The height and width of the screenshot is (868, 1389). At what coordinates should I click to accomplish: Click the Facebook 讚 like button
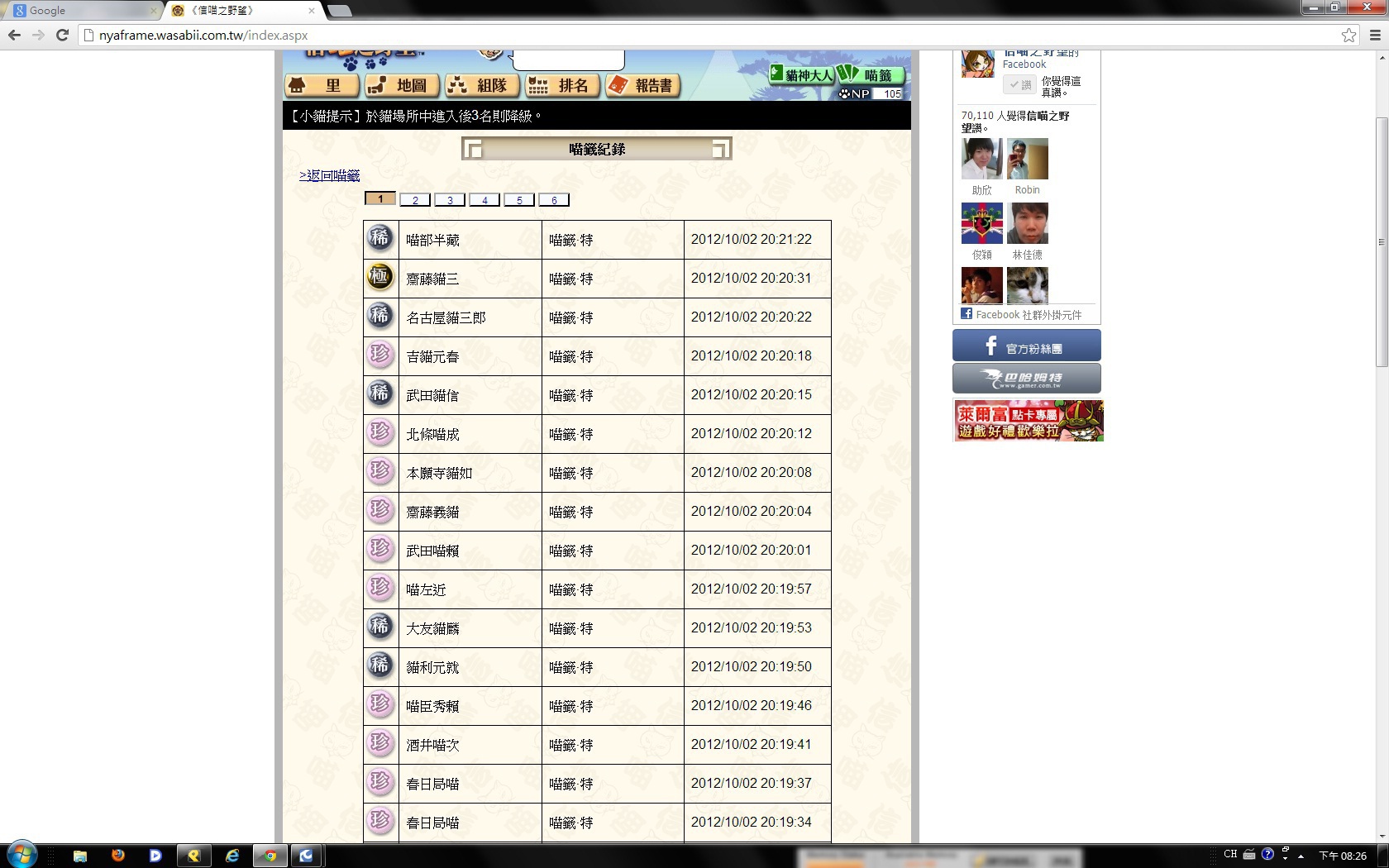pos(1019,84)
